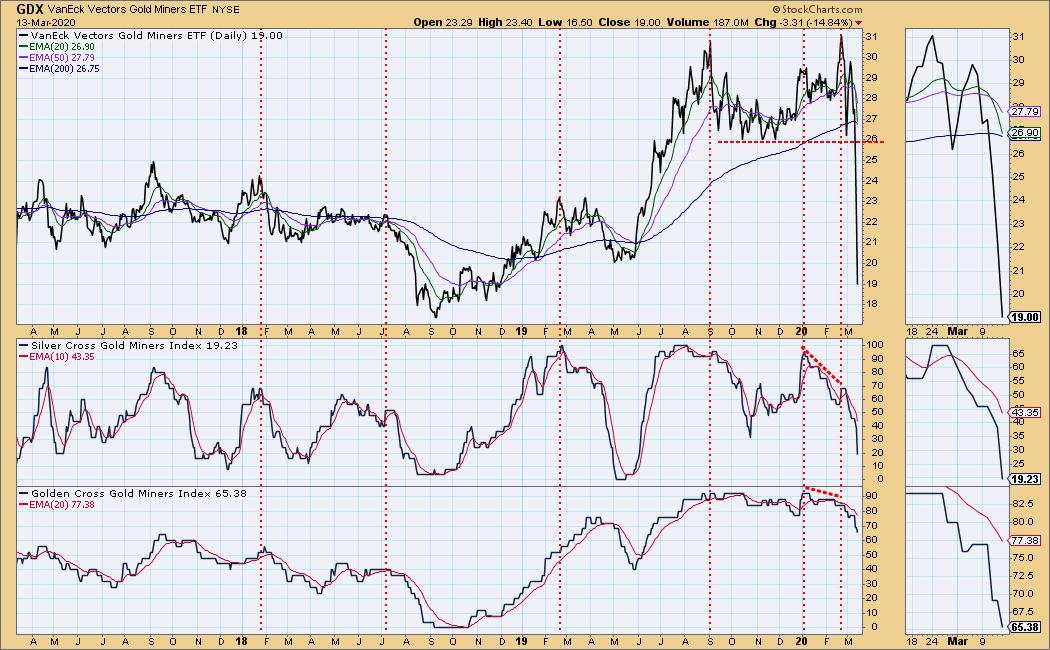The width and height of the screenshot is (1050, 650).
Task: Click the boxed 27.79 price tag in zoom panel
Action: tap(1027, 112)
